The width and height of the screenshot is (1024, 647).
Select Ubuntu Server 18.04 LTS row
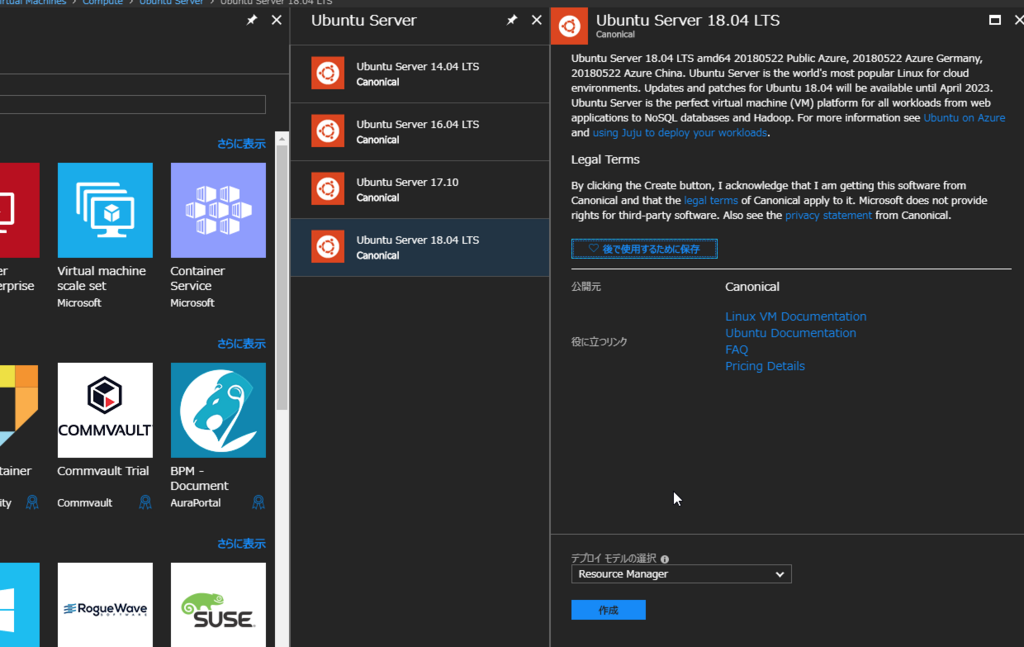420,247
